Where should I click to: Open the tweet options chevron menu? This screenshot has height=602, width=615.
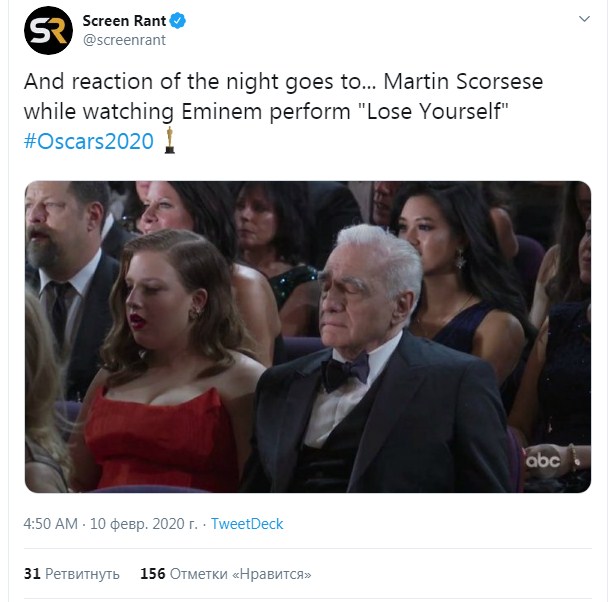pos(585,20)
